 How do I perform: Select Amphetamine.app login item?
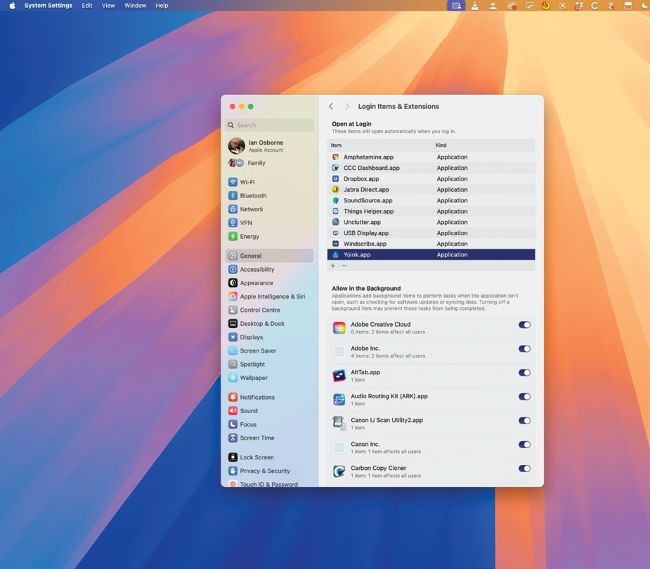tap(431, 157)
